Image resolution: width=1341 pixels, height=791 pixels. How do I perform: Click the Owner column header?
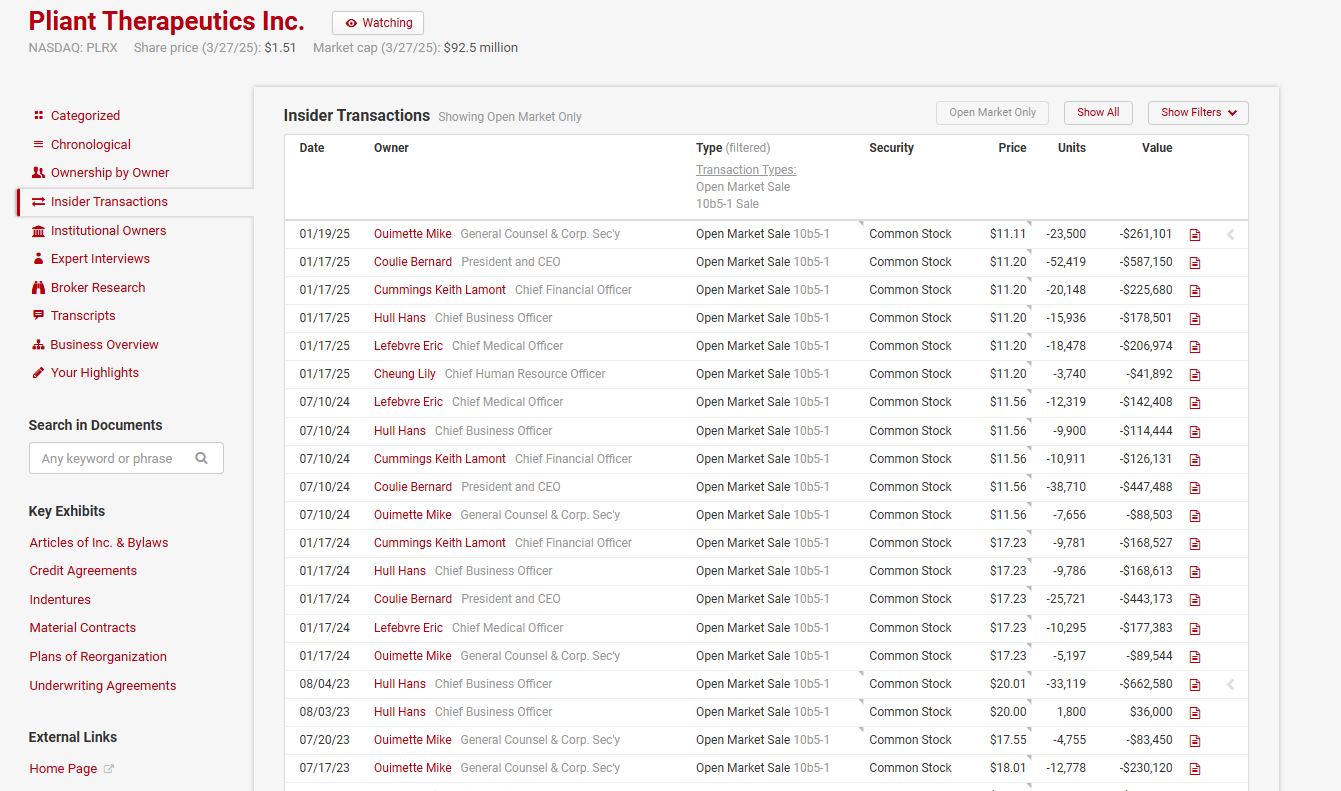point(391,148)
